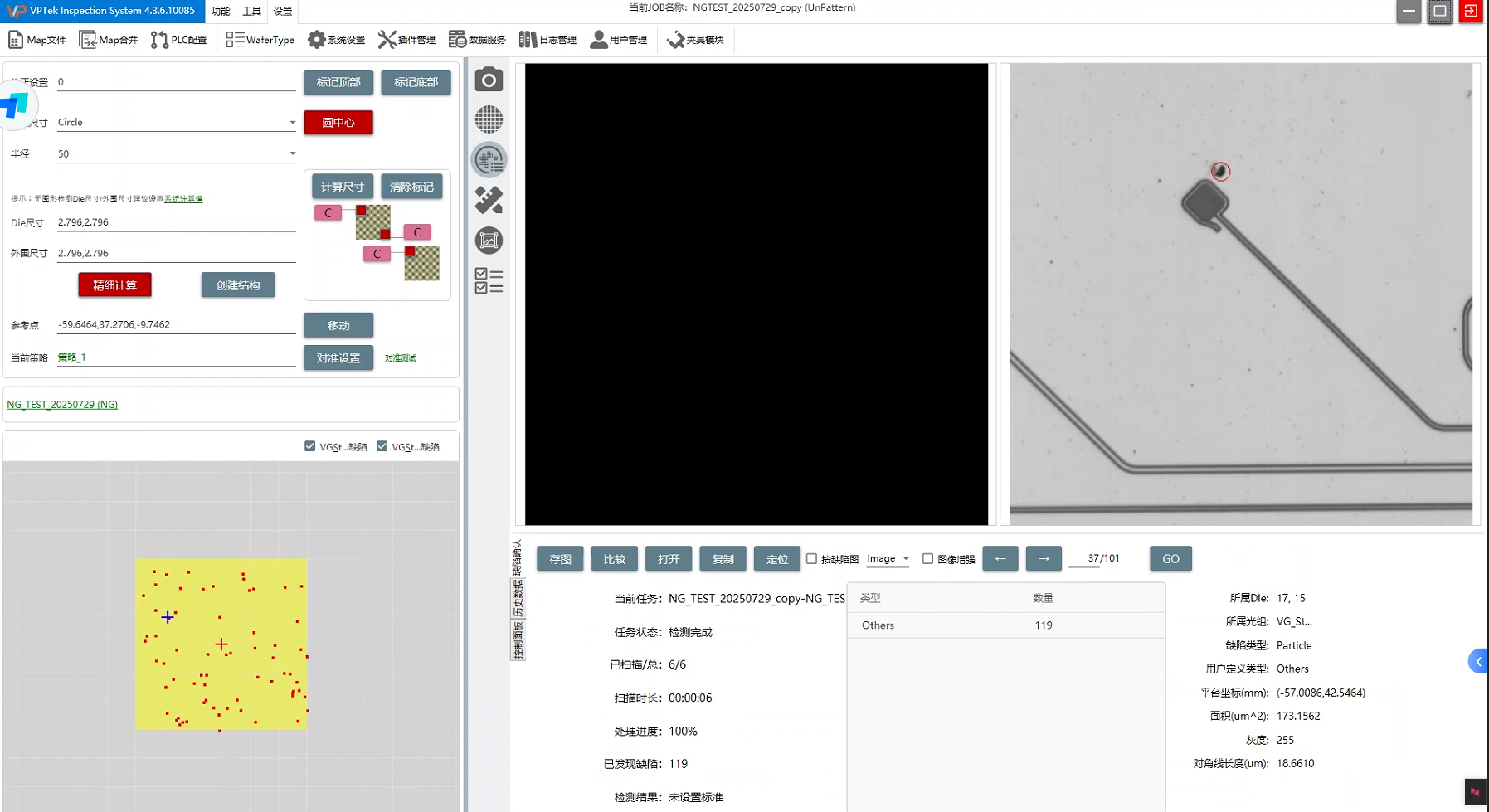Screen dimensions: 1489x812
Task: Expand the Circle shape dropdown
Action: (x=292, y=123)
